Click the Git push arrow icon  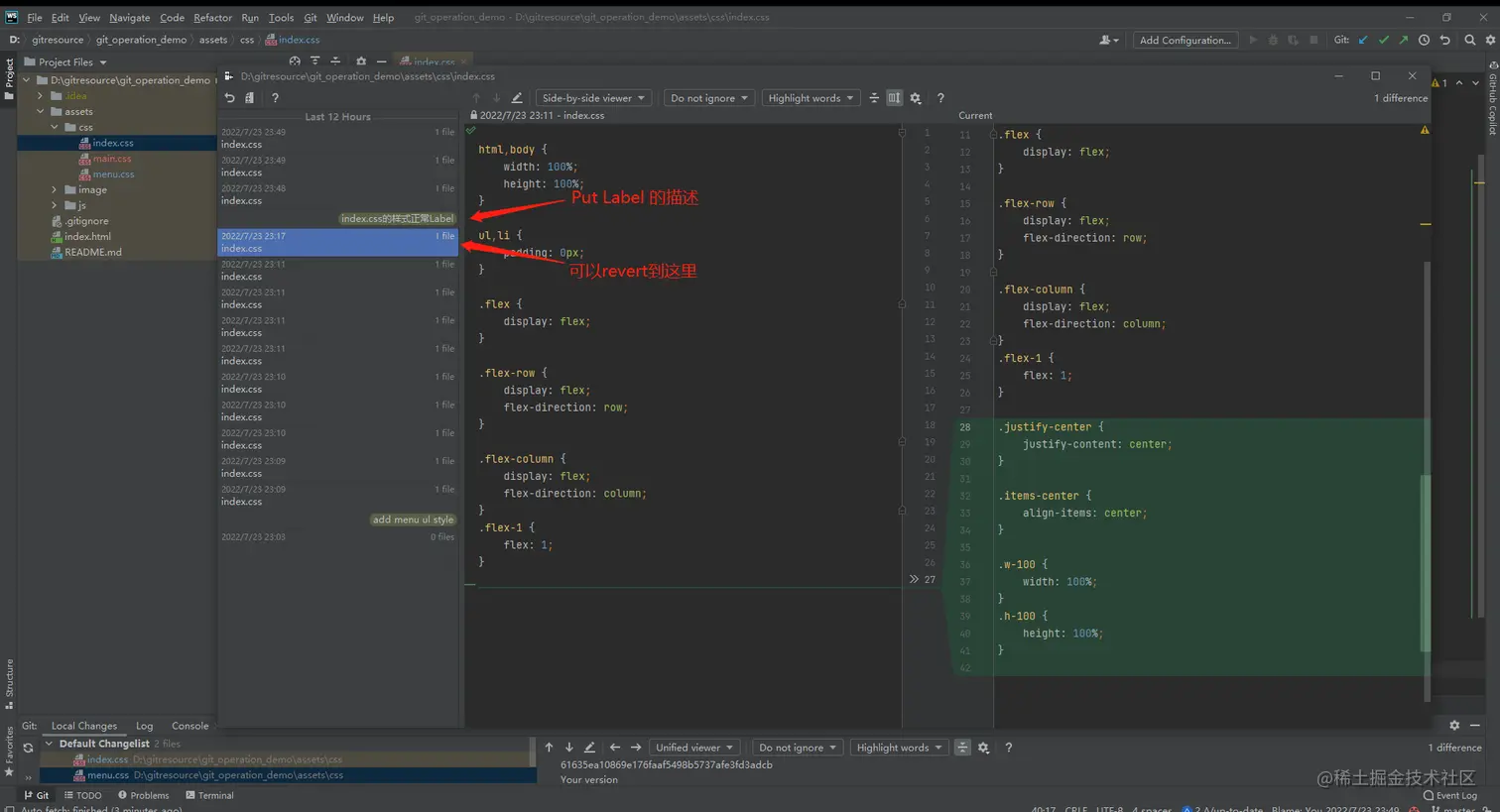[x=1403, y=41]
